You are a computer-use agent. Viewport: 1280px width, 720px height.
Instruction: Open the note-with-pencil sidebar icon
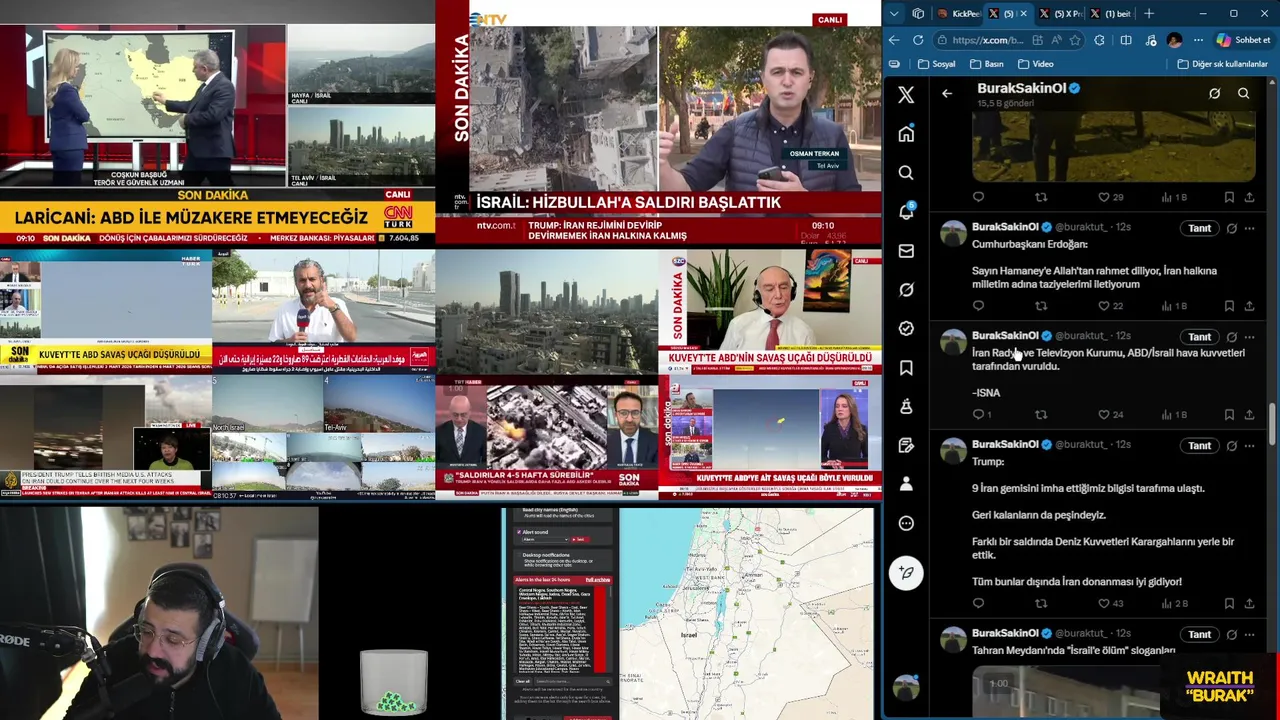coord(906,445)
